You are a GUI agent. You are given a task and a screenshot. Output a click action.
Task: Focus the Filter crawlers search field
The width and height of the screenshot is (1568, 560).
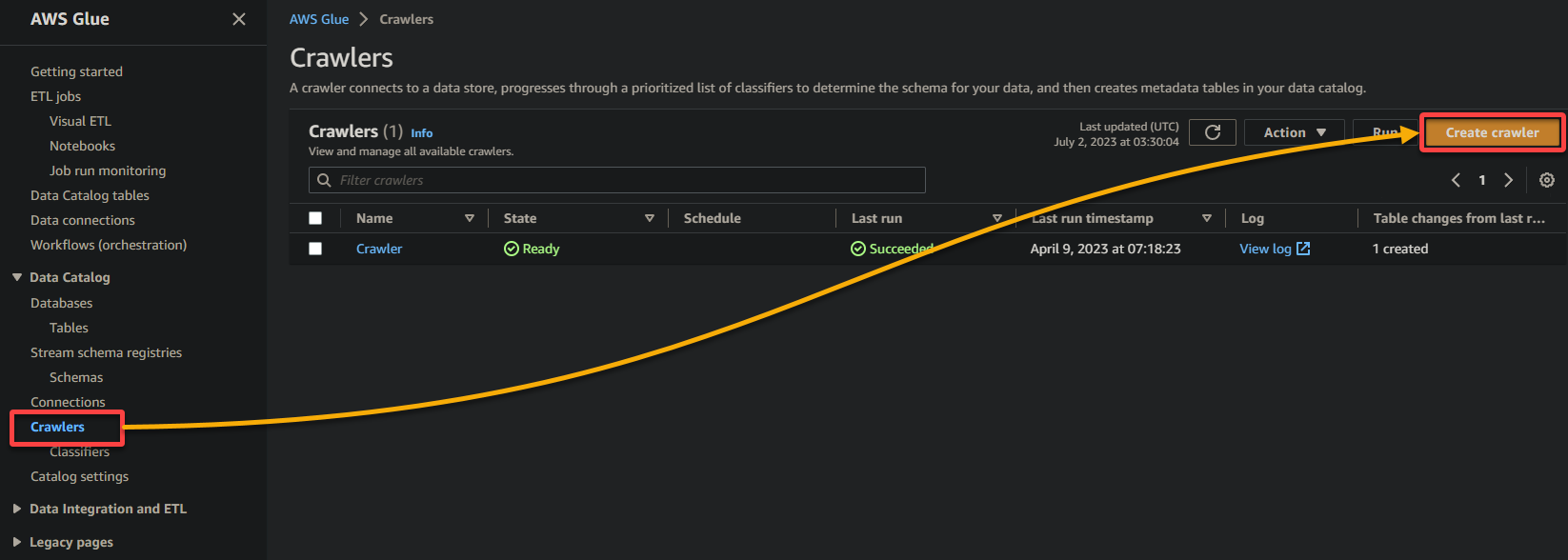pyautogui.click(x=617, y=180)
